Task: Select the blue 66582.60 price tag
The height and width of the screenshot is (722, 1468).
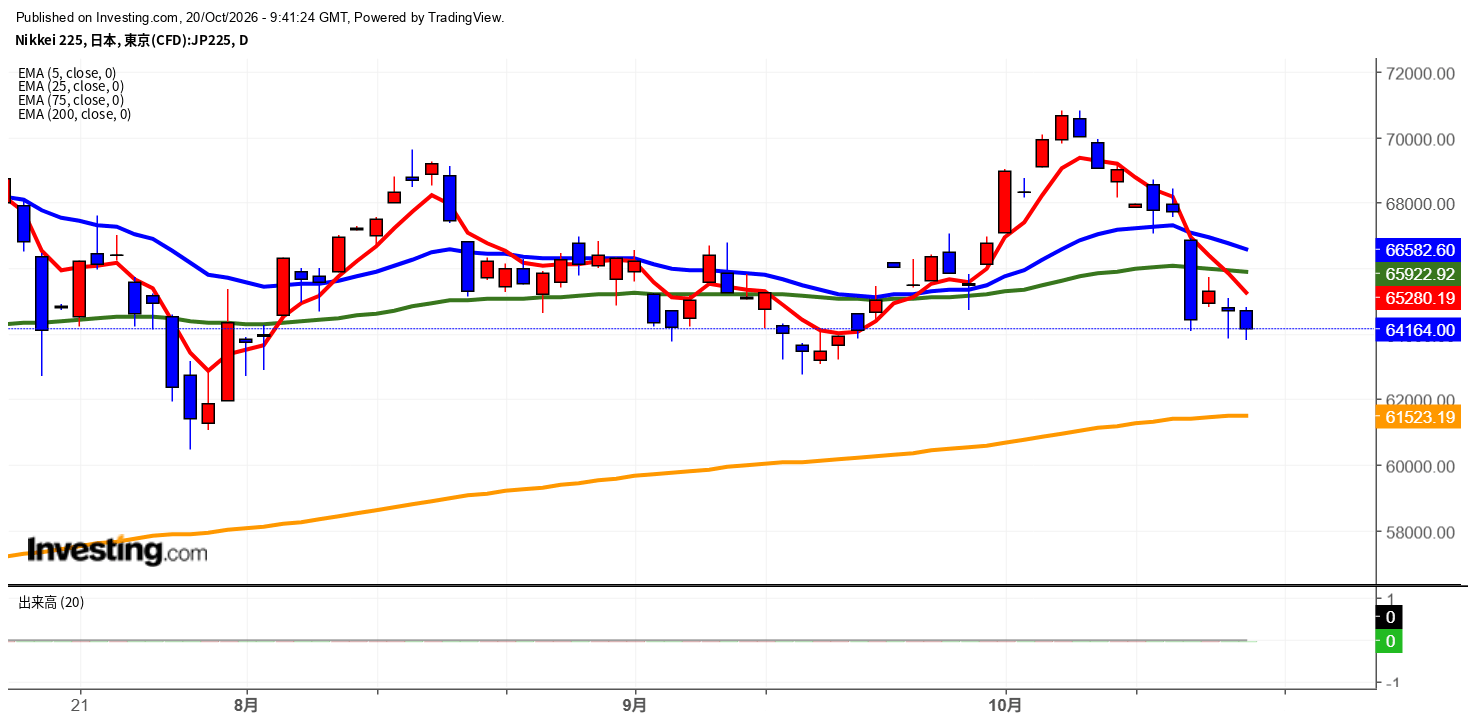Action: (x=1418, y=249)
